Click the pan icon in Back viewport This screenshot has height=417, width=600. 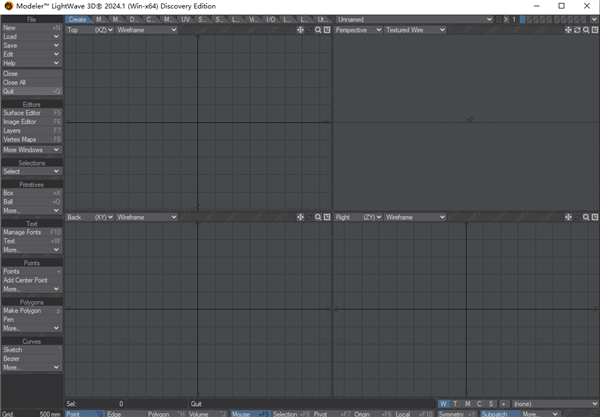coord(301,217)
